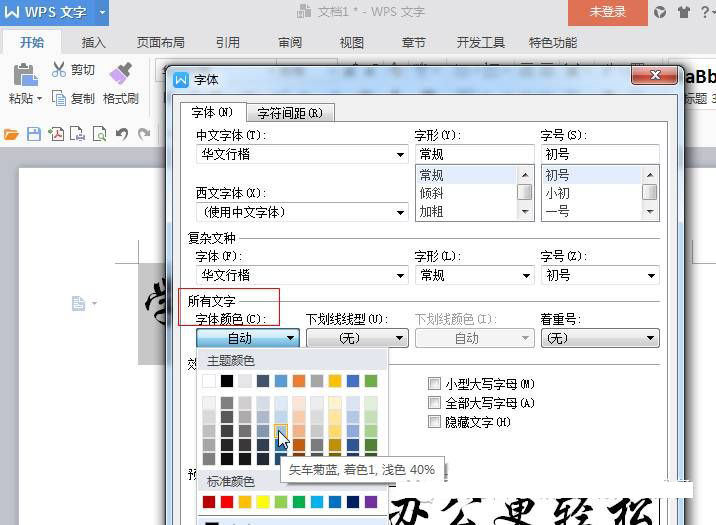This screenshot has height=525, width=716.
Task: Click the 未登录 login button
Action: 607,12
